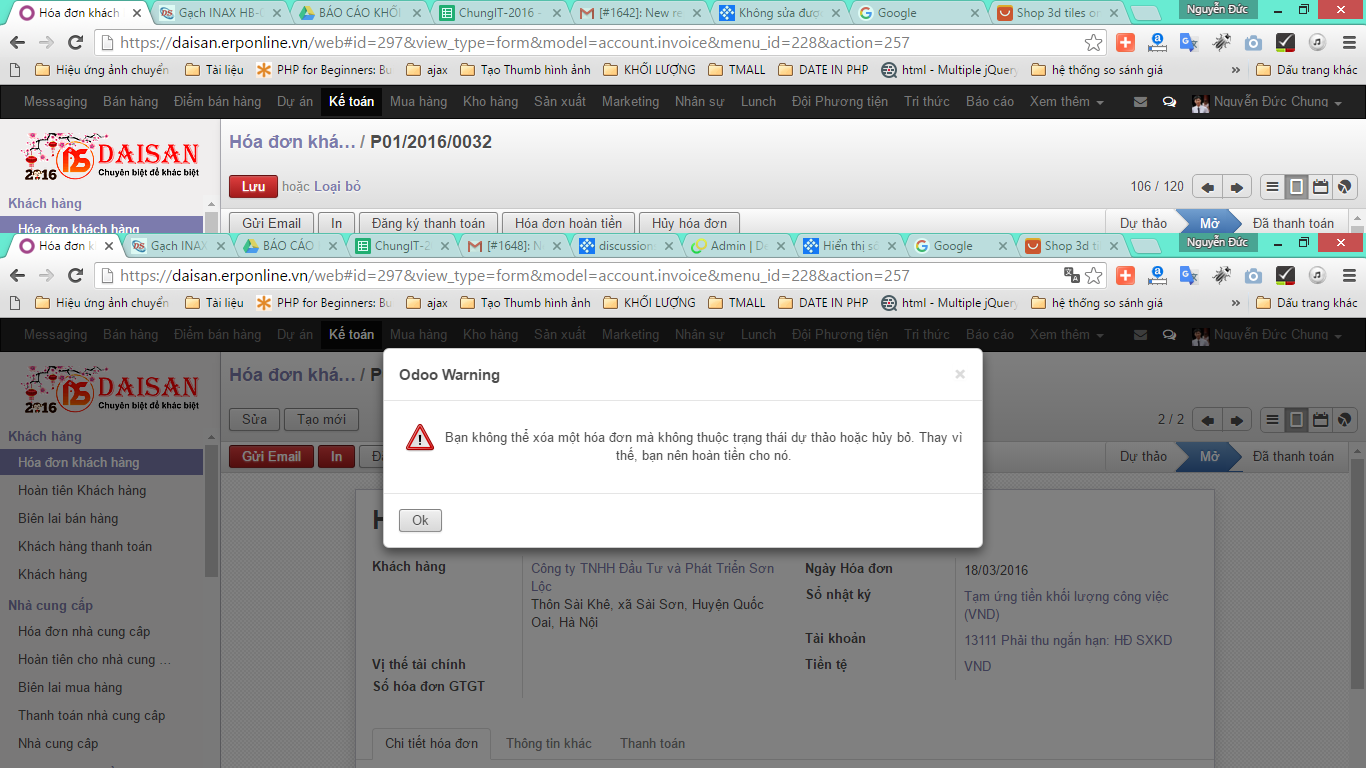
Task: Click the red Gửi Email button in the lower window
Action: tap(271, 457)
